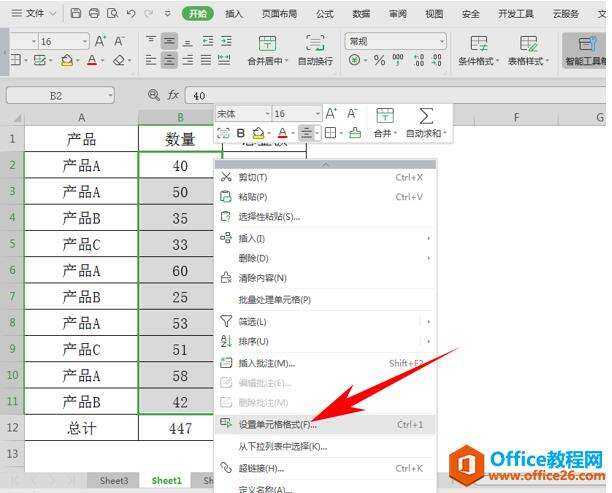Toggle top vertical alignment in ribbon

coord(151,41)
